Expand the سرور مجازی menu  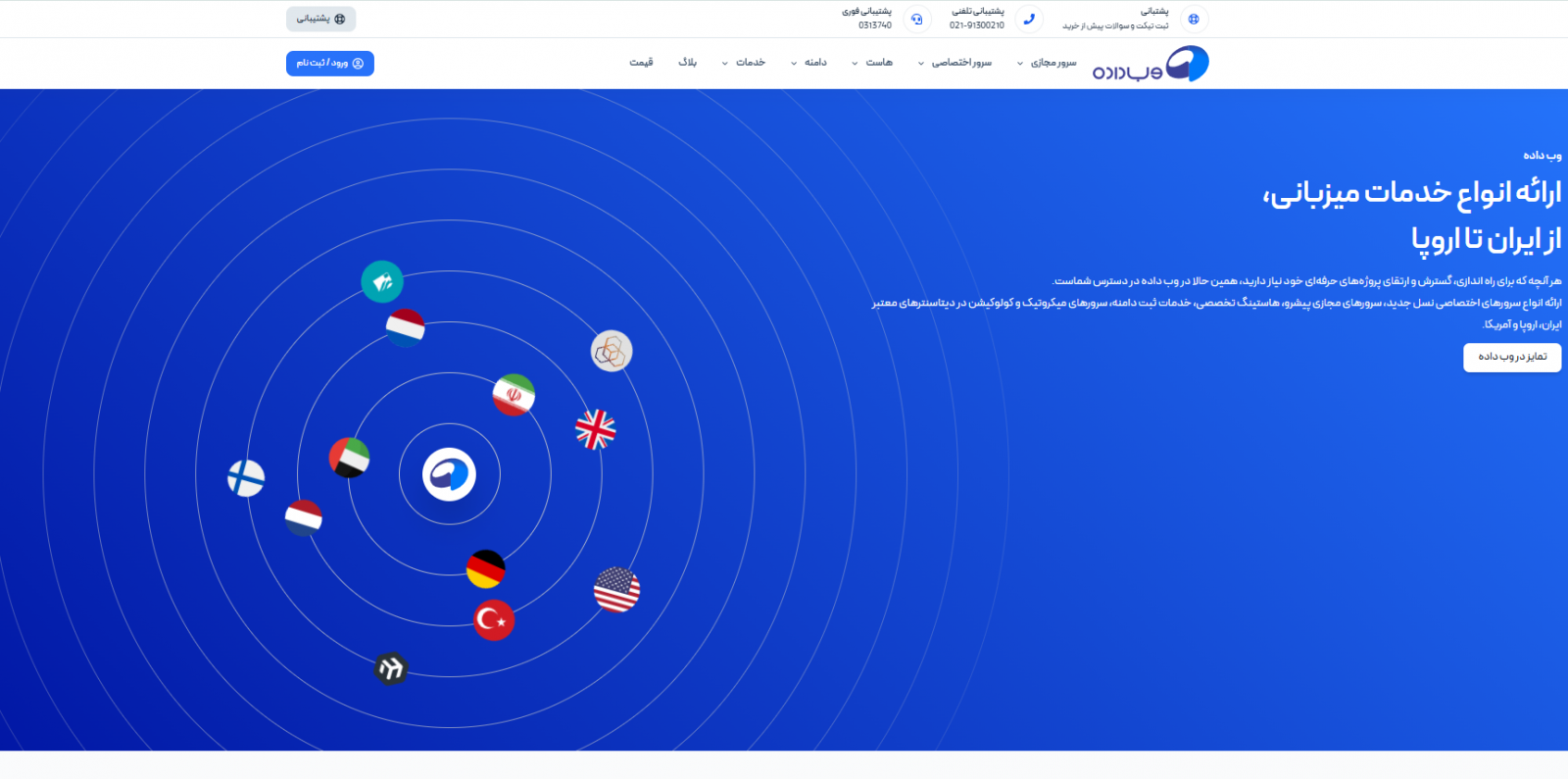point(1046,63)
